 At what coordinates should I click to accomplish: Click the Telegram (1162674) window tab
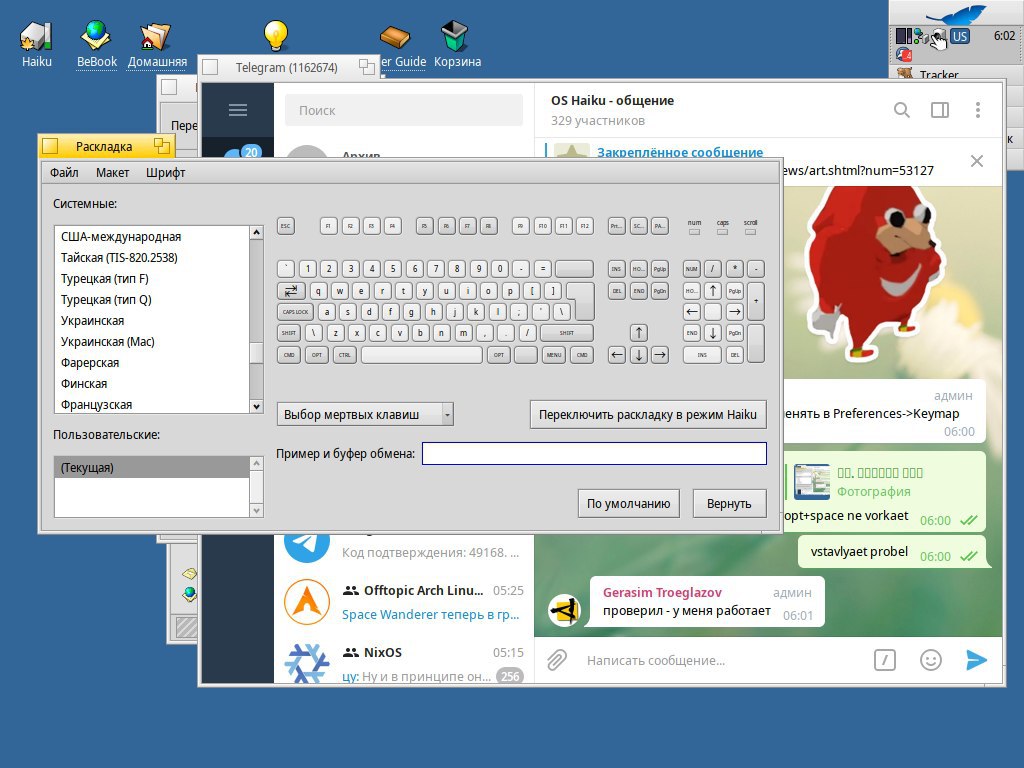point(287,67)
